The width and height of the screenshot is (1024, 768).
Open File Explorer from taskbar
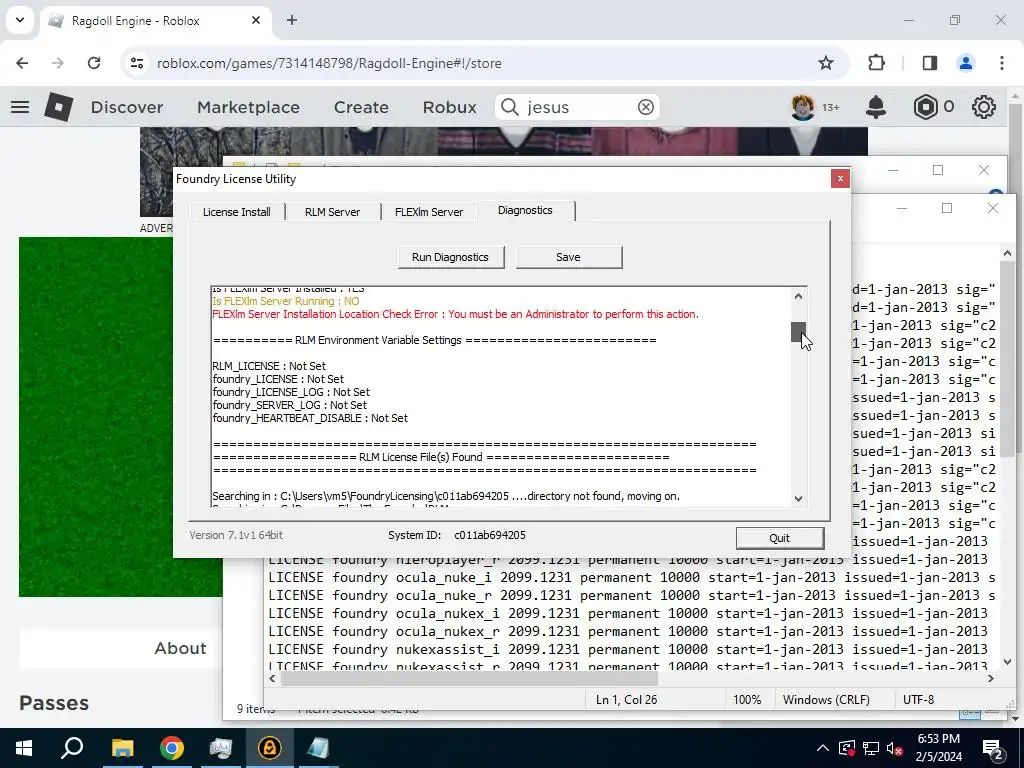tap(122, 748)
